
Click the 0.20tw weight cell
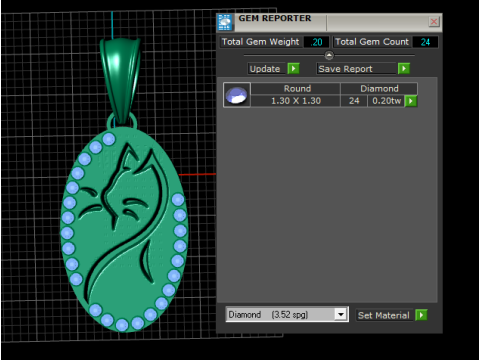click(386, 101)
